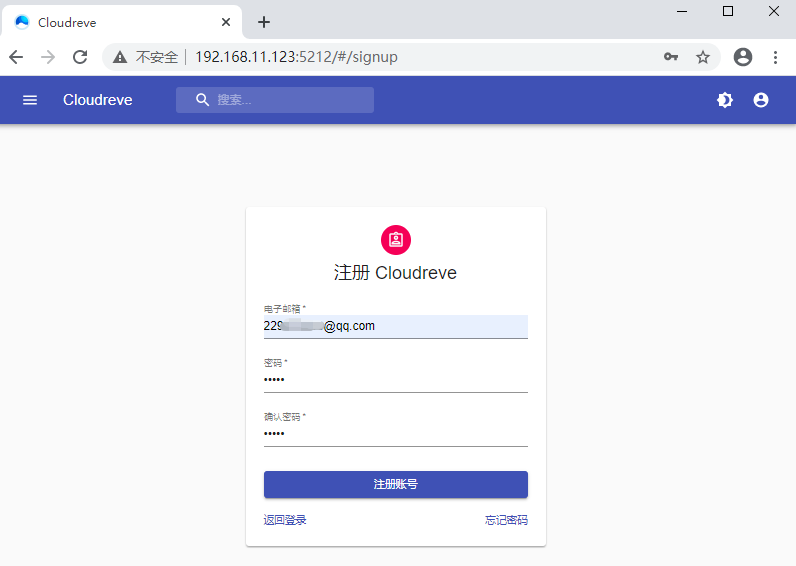796x566 pixels.
Task: Click the pink registration badge icon
Action: (x=396, y=240)
